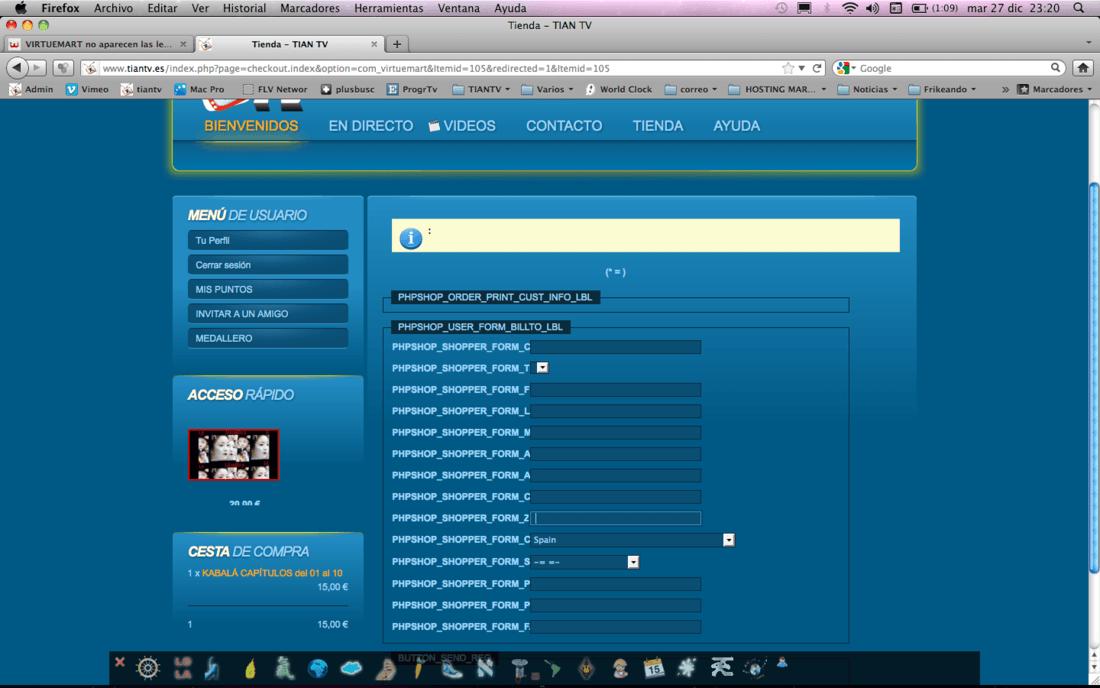The height and width of the screenshot is (688, 1100).
Task: Go to the BIENVENIDOS page
Action: 251,126
